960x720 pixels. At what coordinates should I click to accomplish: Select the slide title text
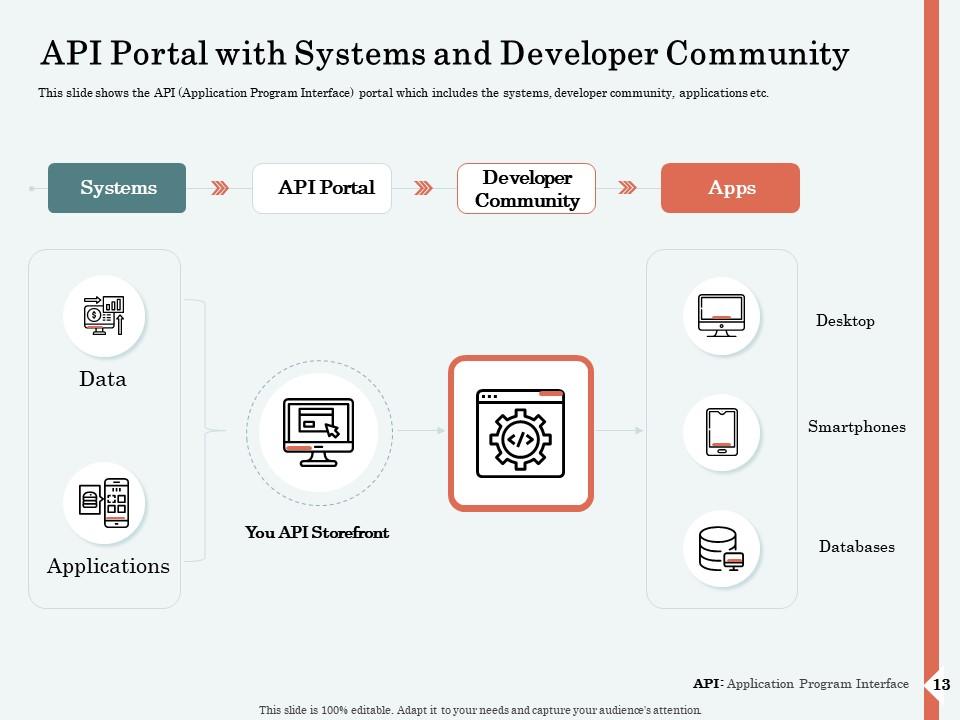443,53
